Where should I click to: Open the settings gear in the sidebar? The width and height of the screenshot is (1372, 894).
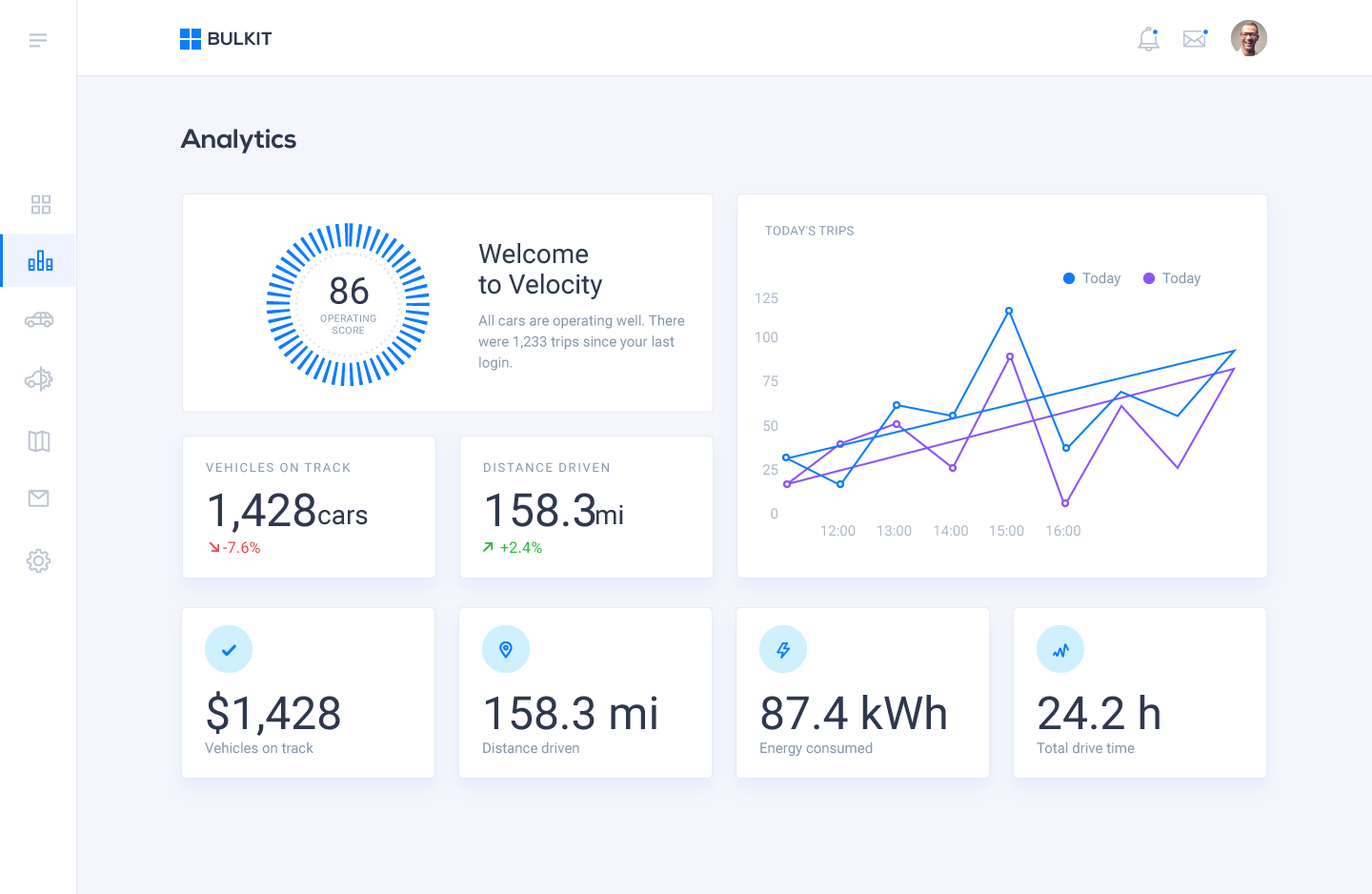point(39,560)
